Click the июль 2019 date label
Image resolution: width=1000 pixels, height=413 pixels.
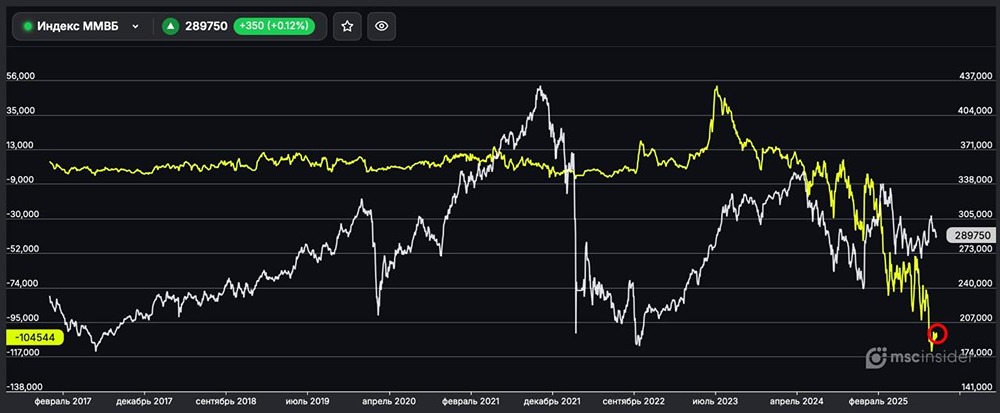coord(307,402)
